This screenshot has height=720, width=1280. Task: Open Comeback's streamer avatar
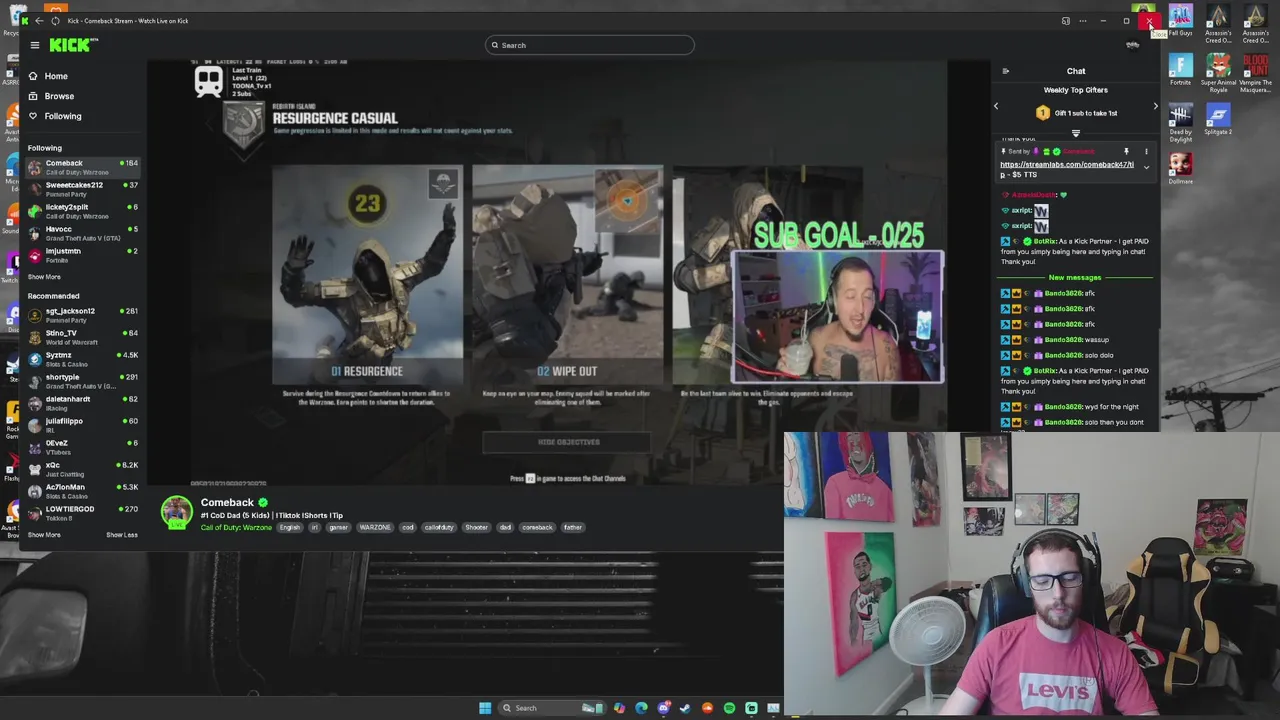point(177,512)
